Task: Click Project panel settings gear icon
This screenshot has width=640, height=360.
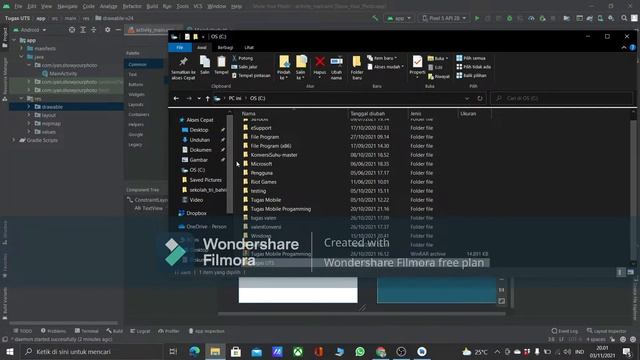Action: point(107,30)
